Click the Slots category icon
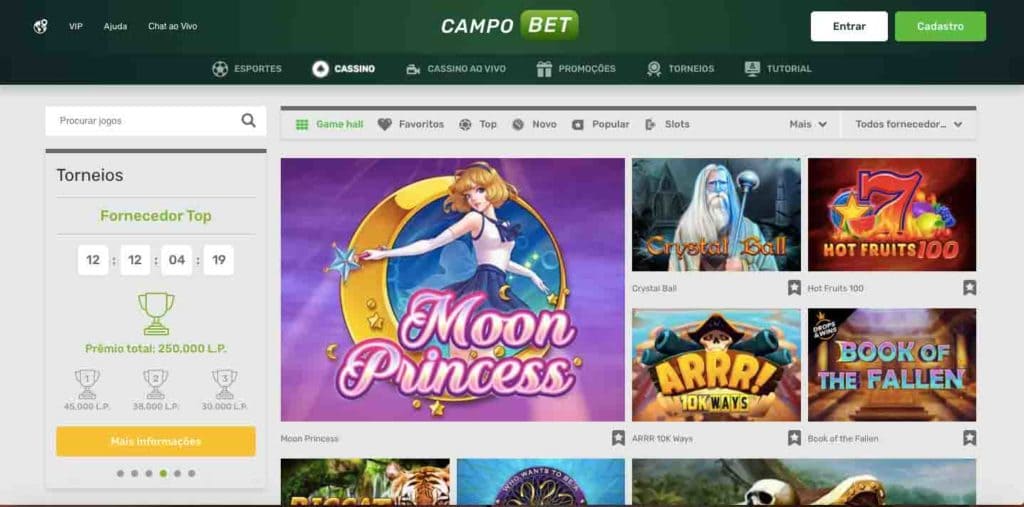This screenshot has width=1024, height=507. tap(650, 124)
